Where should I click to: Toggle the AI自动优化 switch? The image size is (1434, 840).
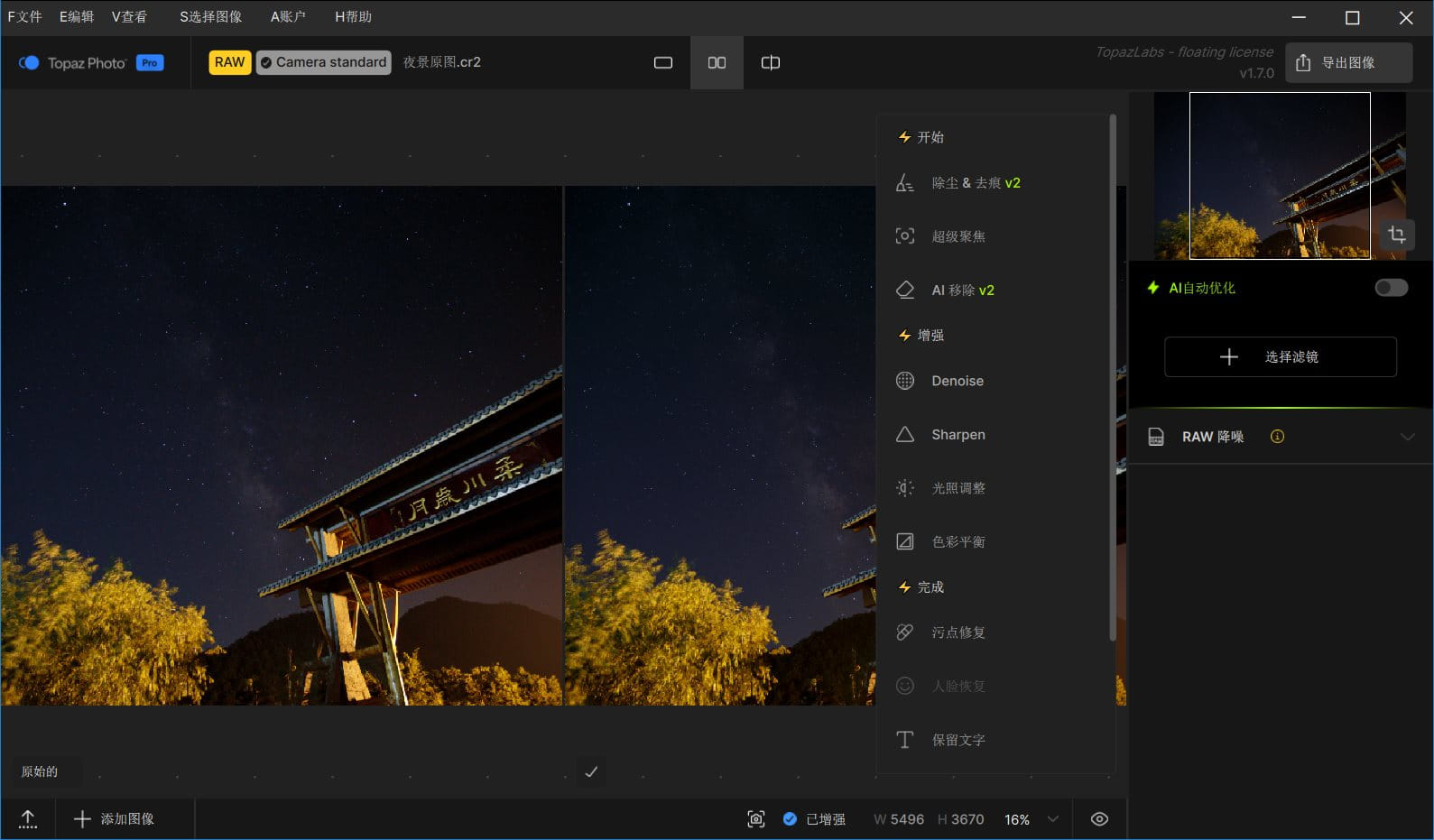coord(1391,288)
